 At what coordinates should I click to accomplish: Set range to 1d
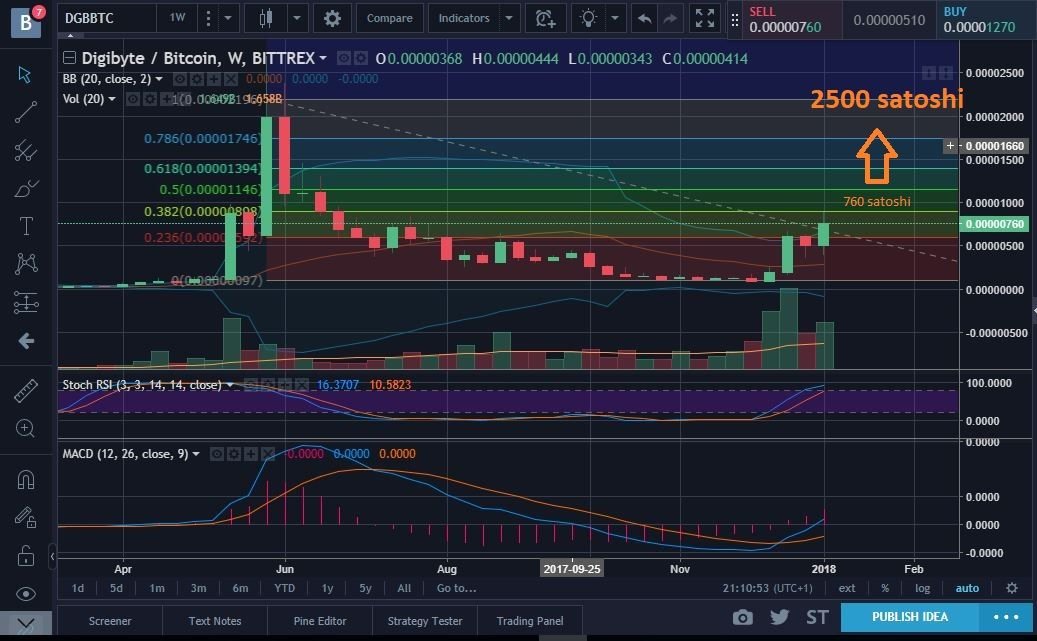77,588
